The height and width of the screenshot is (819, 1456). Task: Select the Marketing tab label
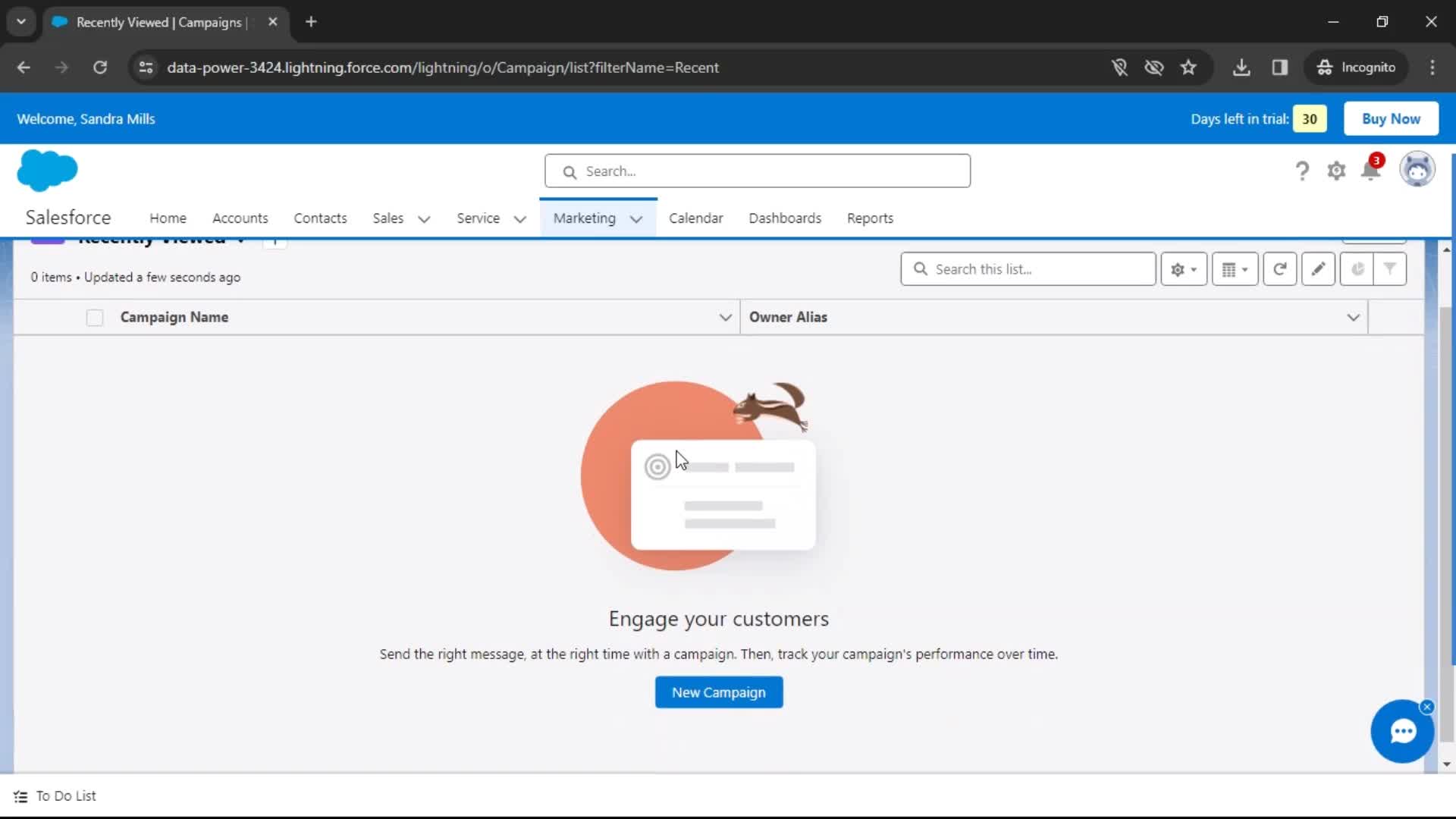click(584, 218)
